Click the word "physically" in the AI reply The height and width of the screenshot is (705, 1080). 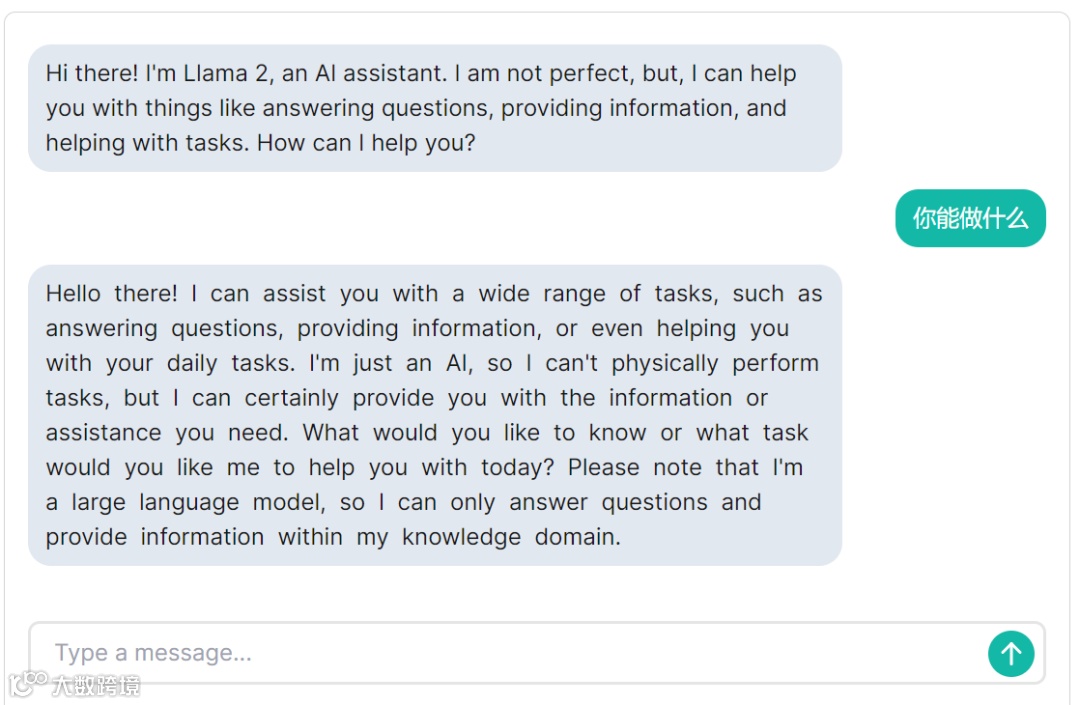[665, 364]
